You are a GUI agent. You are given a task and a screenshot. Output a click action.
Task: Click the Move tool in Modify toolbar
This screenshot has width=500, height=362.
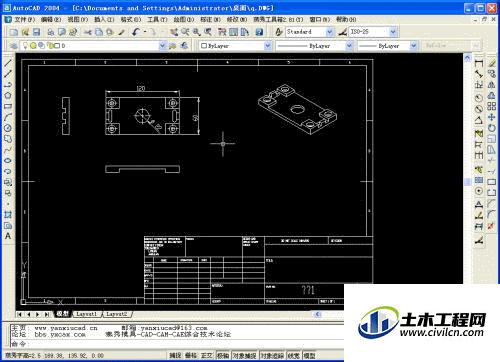[492, 117]
